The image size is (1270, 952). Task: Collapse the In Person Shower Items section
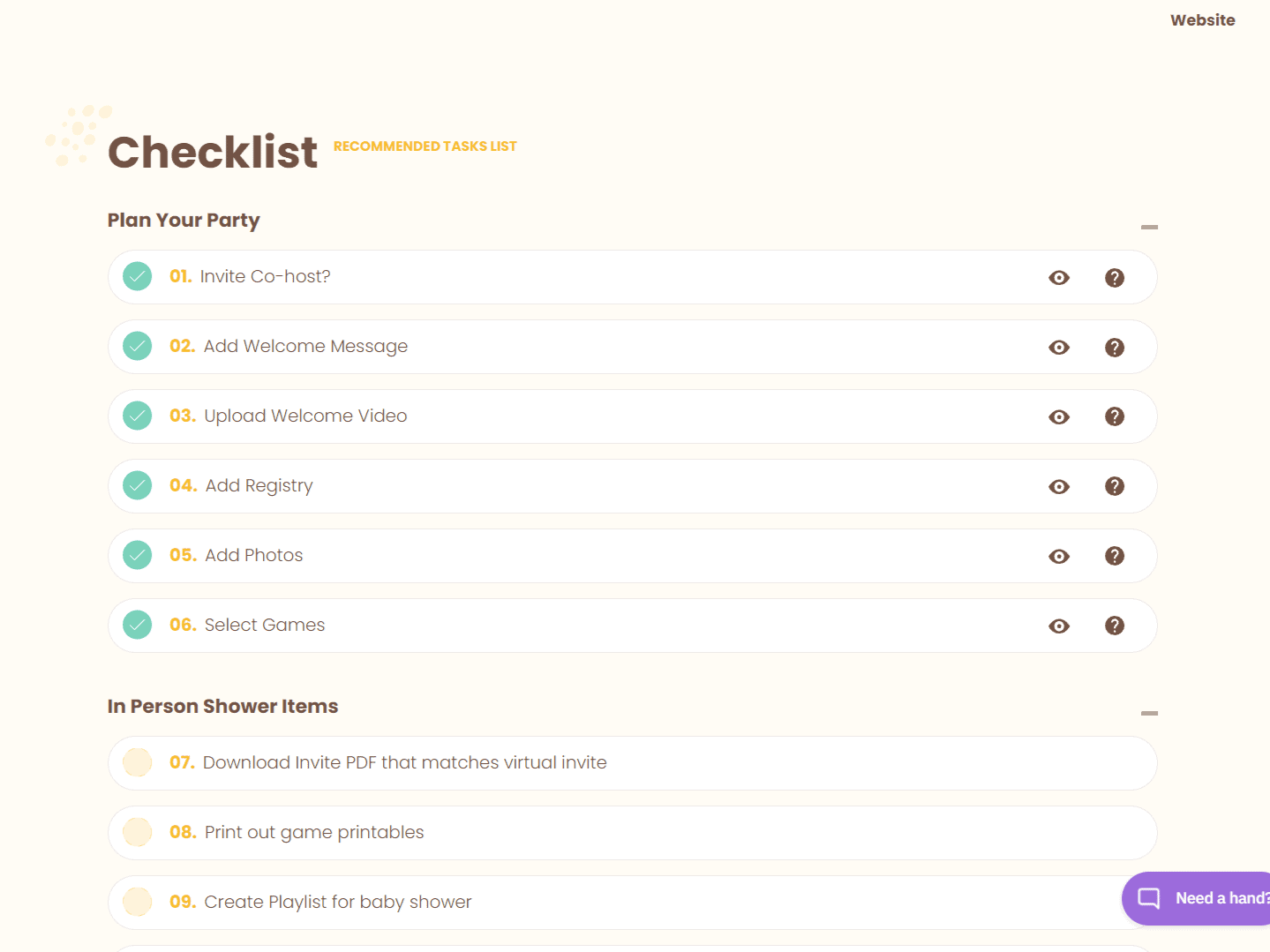[x=1149, y=712]
